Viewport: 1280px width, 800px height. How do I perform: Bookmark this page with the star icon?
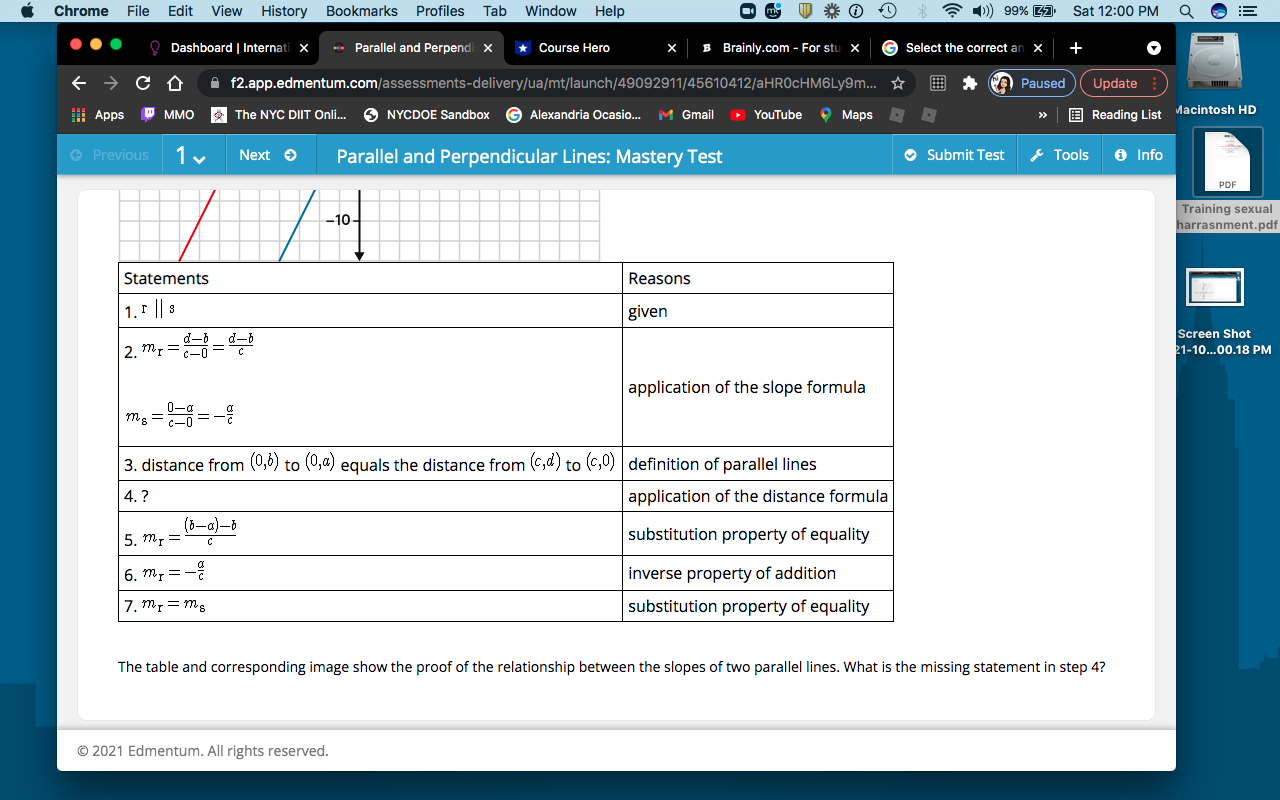(x=898, y=83)
